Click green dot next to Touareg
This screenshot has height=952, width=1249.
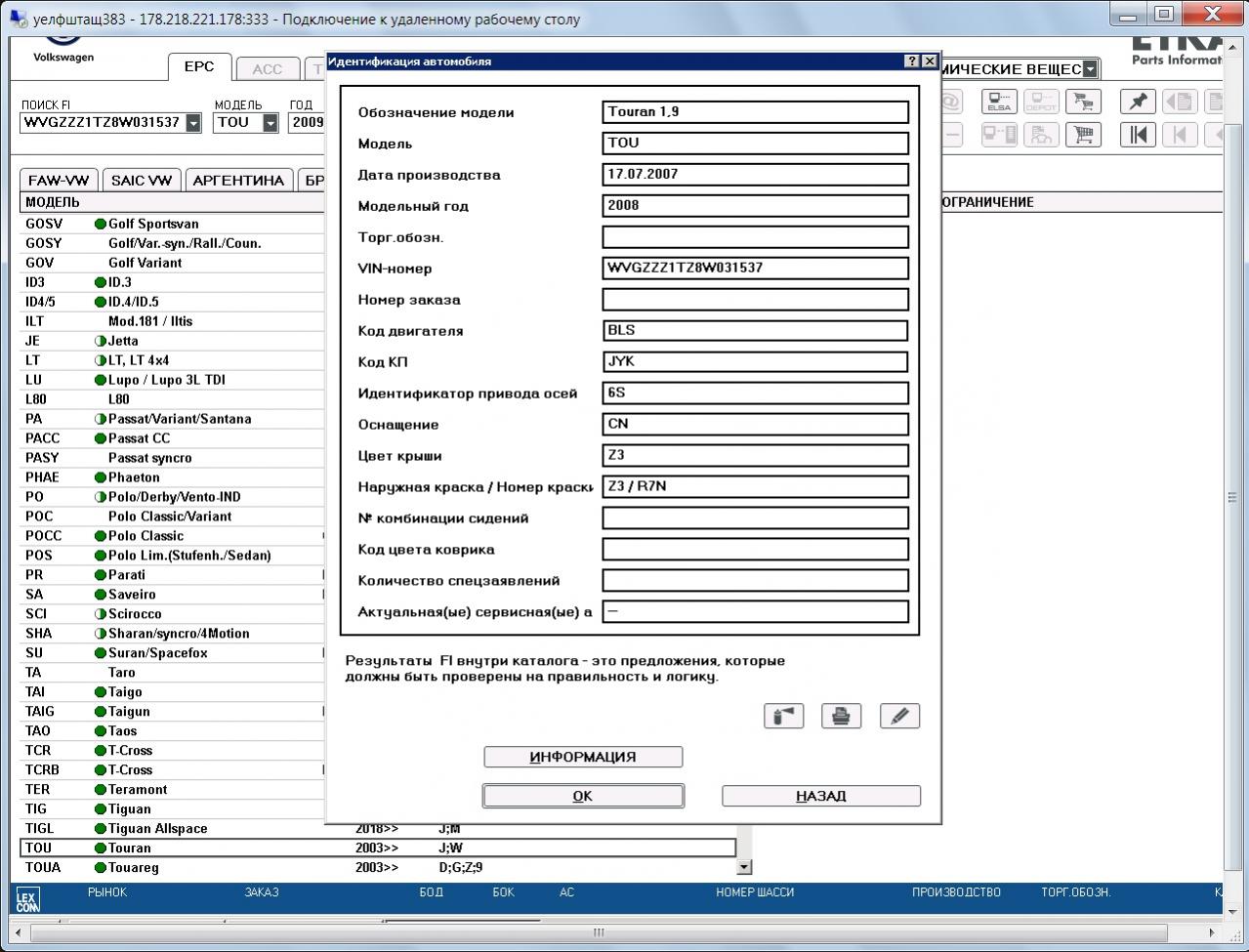[101, 867]
